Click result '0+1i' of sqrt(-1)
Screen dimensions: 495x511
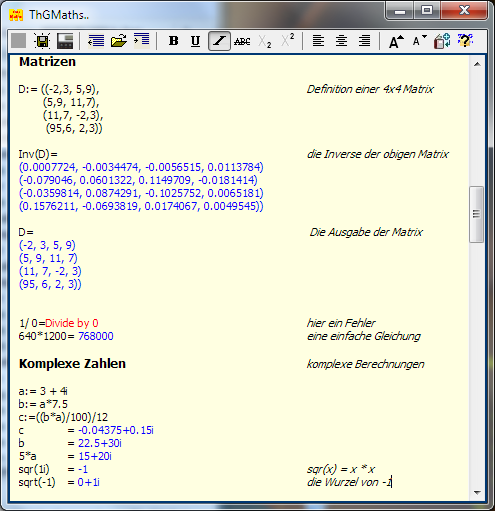[88, 482]
